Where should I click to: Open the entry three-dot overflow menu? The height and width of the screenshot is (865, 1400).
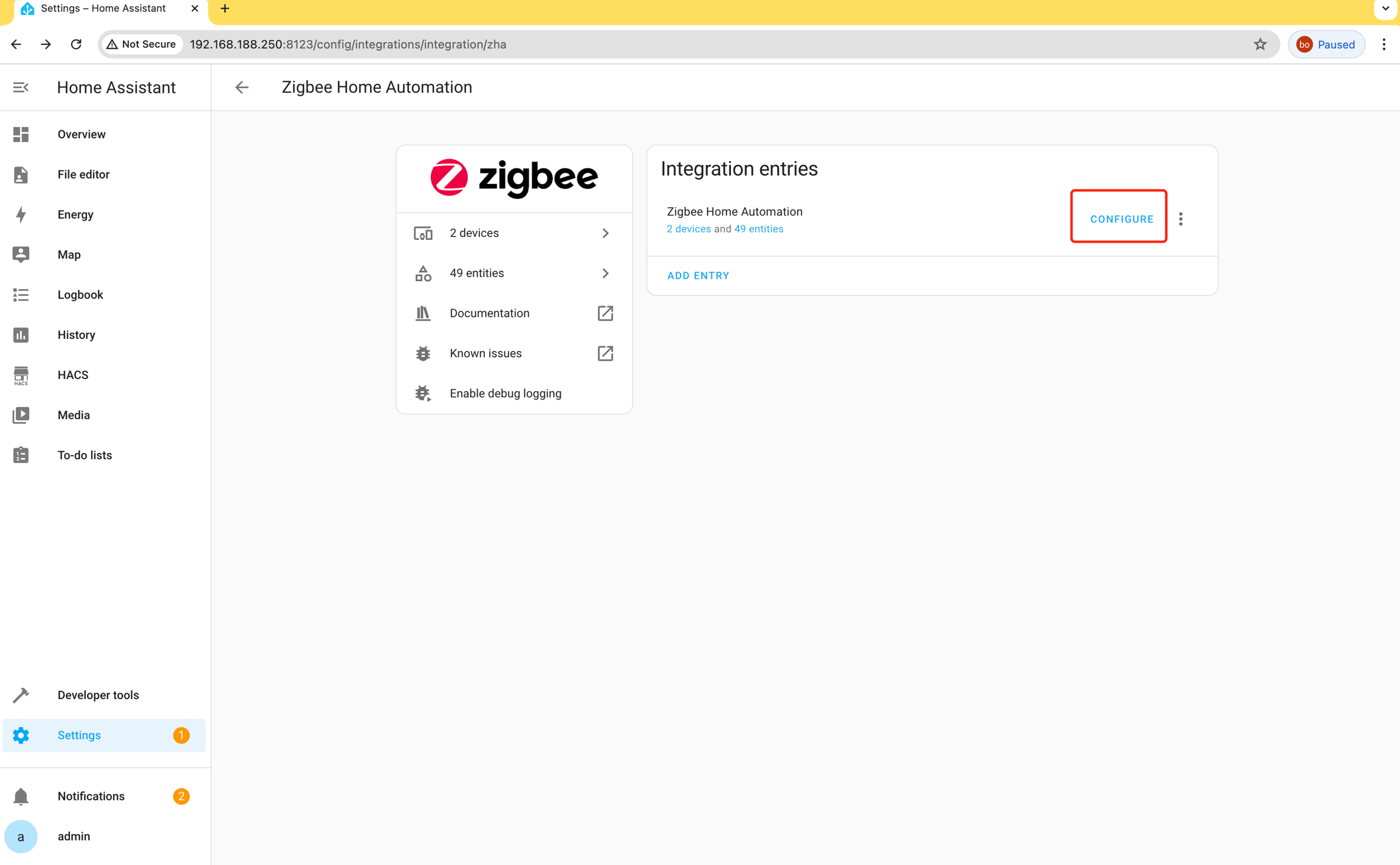click(1181, 219)
